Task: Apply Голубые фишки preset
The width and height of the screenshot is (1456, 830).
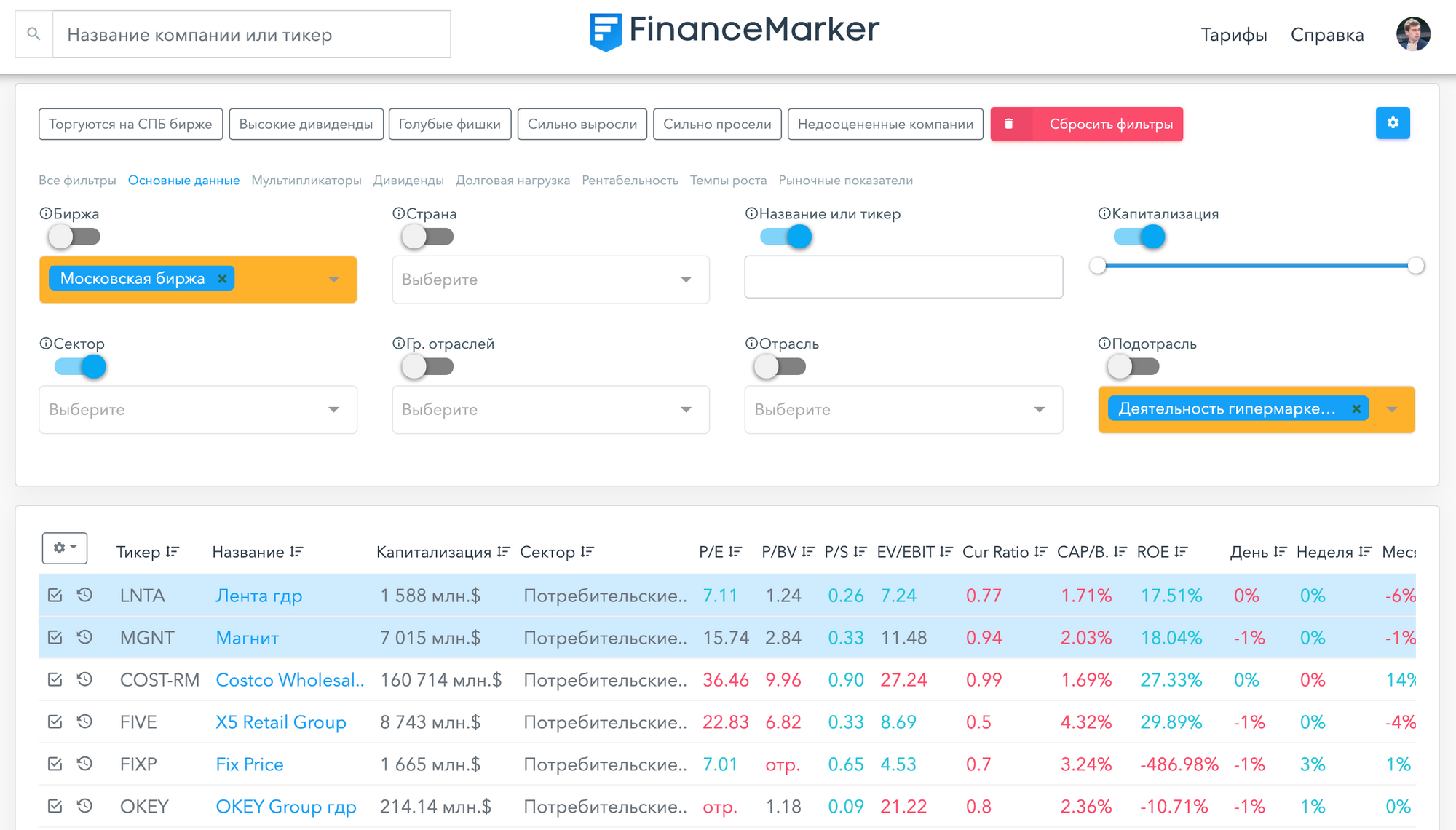Action: click(x=450, y=124)
